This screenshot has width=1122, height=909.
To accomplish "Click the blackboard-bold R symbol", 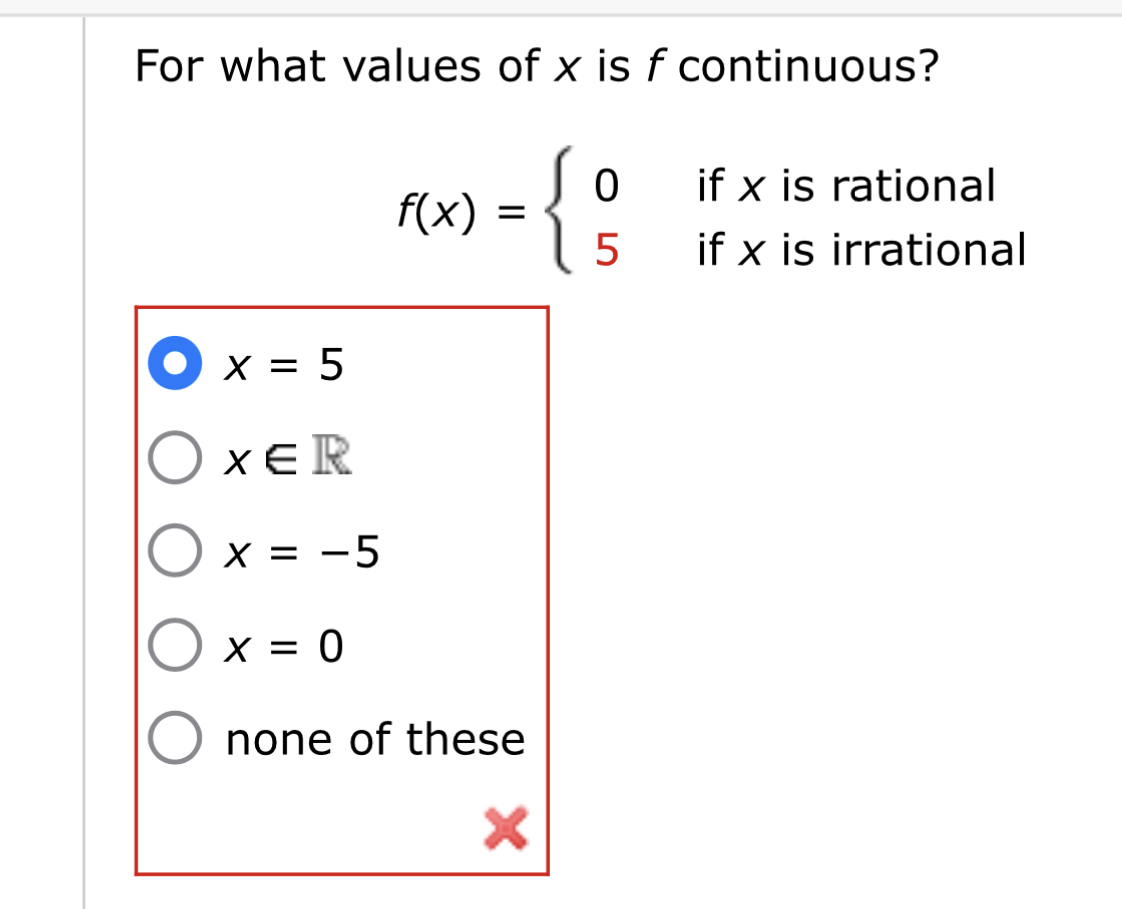I will (x=331, y=460).
